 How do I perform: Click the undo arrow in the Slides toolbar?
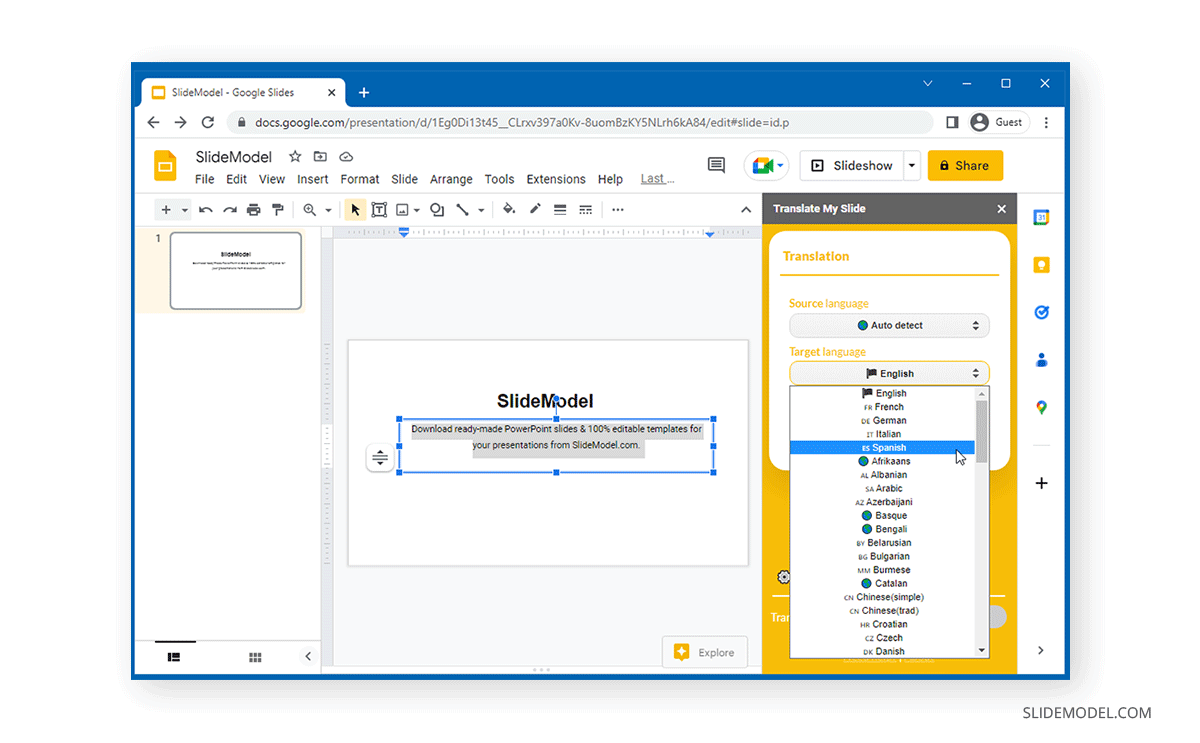tap(206, 210)
